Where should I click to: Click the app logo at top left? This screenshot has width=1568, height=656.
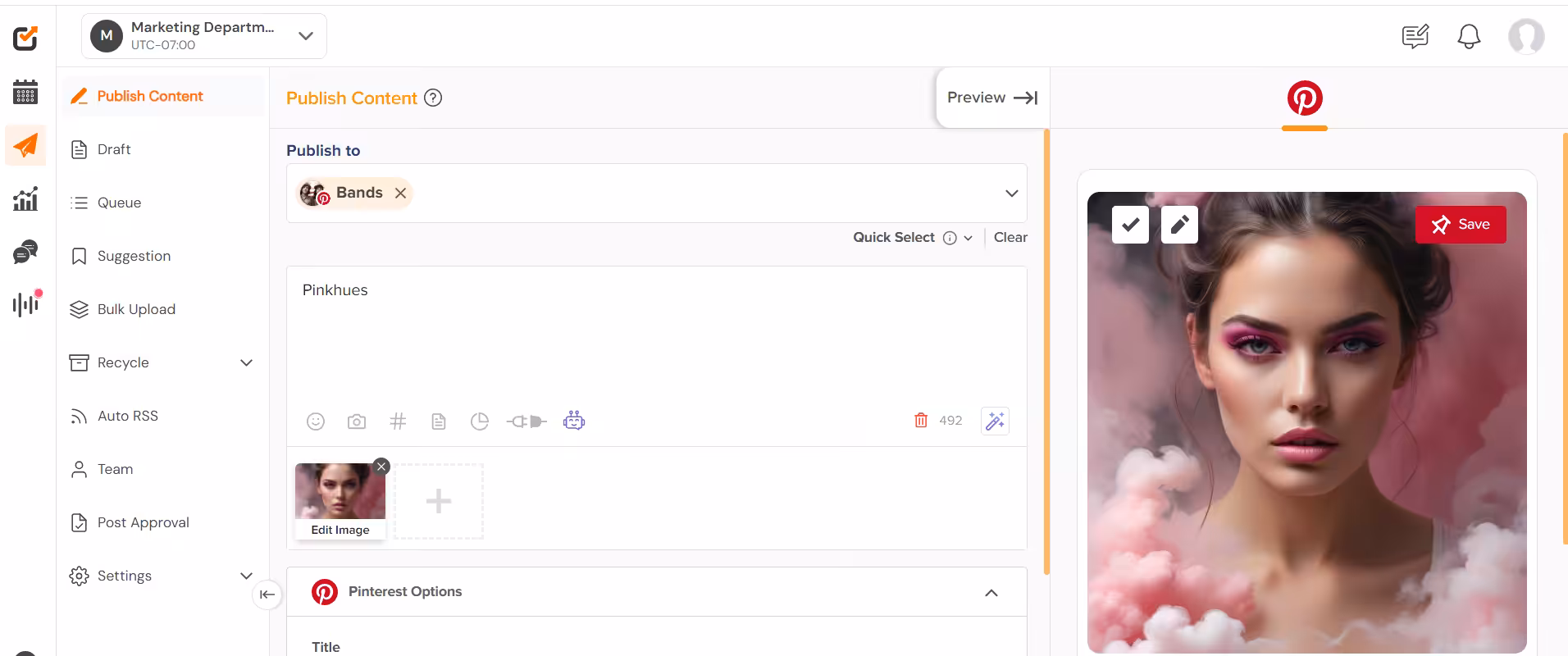25,38
